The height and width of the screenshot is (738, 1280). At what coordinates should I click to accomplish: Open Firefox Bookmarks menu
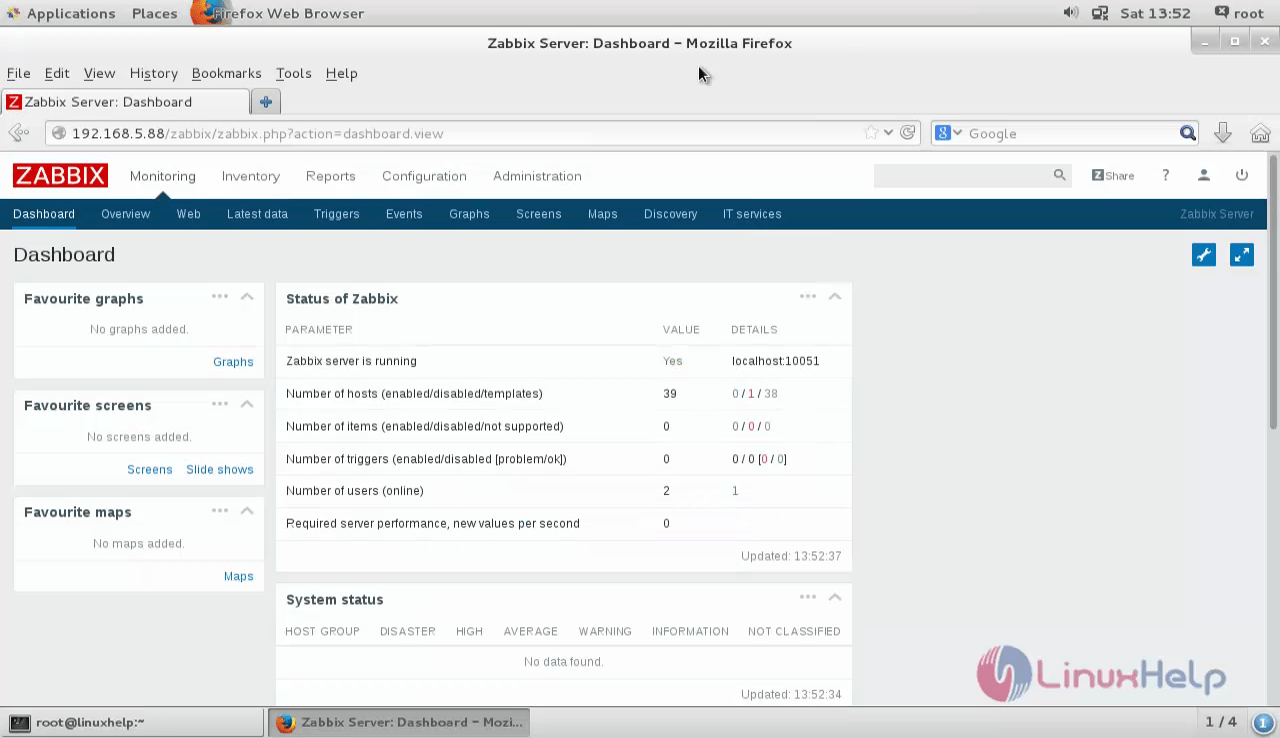(226, 73)
